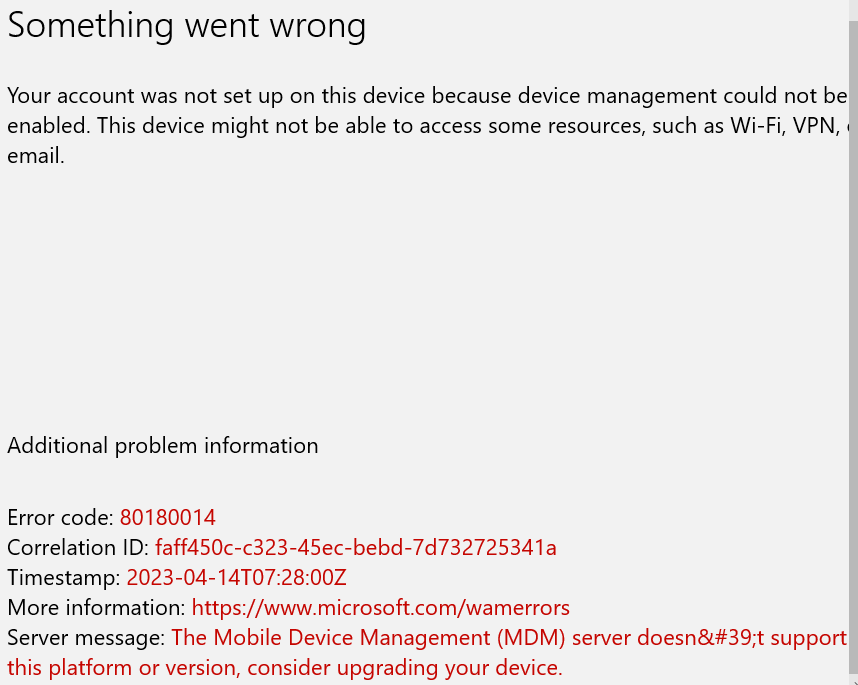Screen dimensions: 858x685
Task: Click the timestamp value 2023-04-14T07:28:00Z
Action: click(236, 578)
